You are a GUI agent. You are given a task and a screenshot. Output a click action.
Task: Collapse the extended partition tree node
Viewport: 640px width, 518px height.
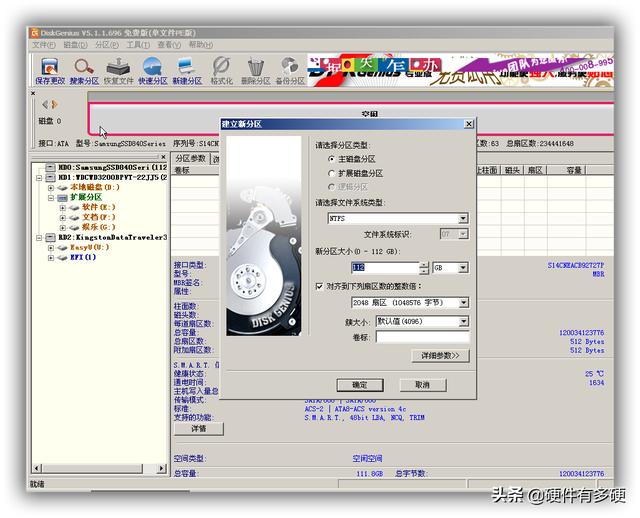51,198
